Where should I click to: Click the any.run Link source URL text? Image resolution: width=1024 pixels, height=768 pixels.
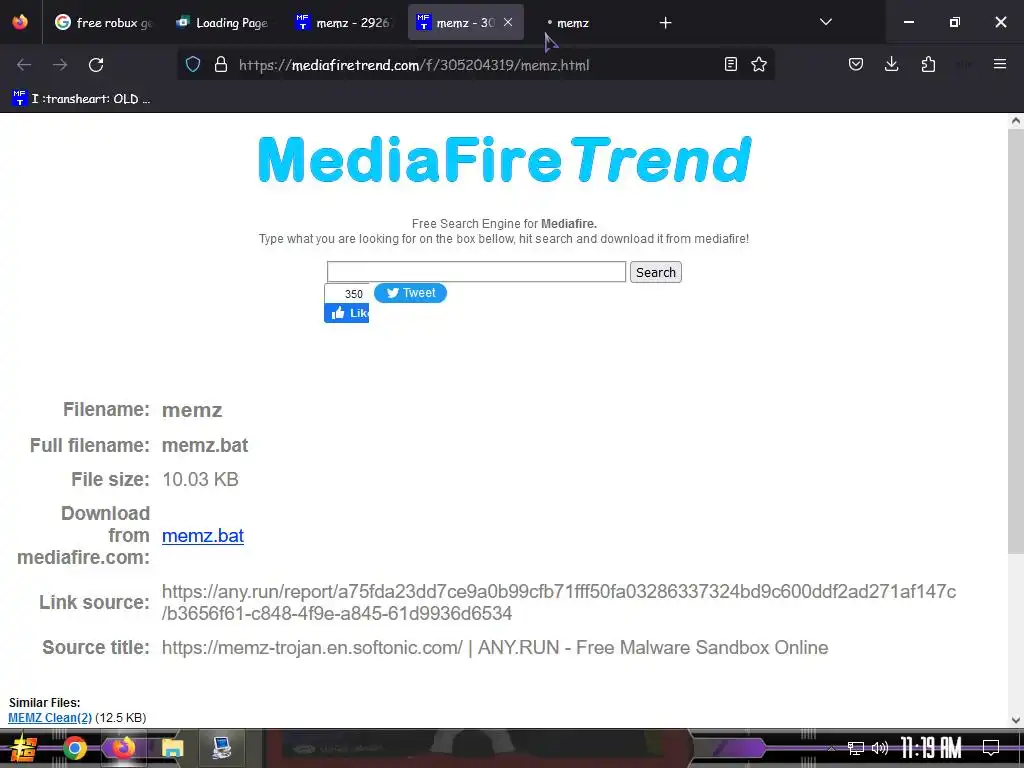coord(558,602)
